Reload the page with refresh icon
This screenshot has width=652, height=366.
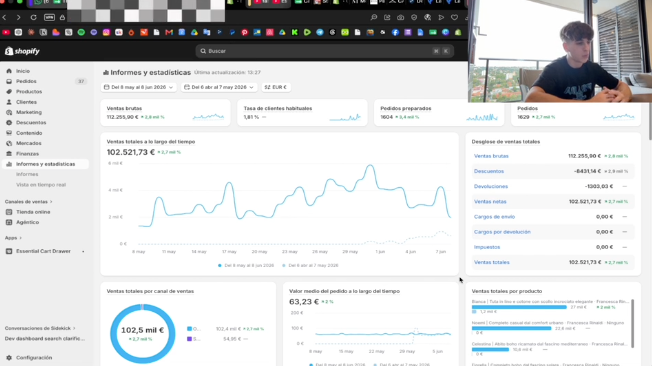click(x=34, y=17)
